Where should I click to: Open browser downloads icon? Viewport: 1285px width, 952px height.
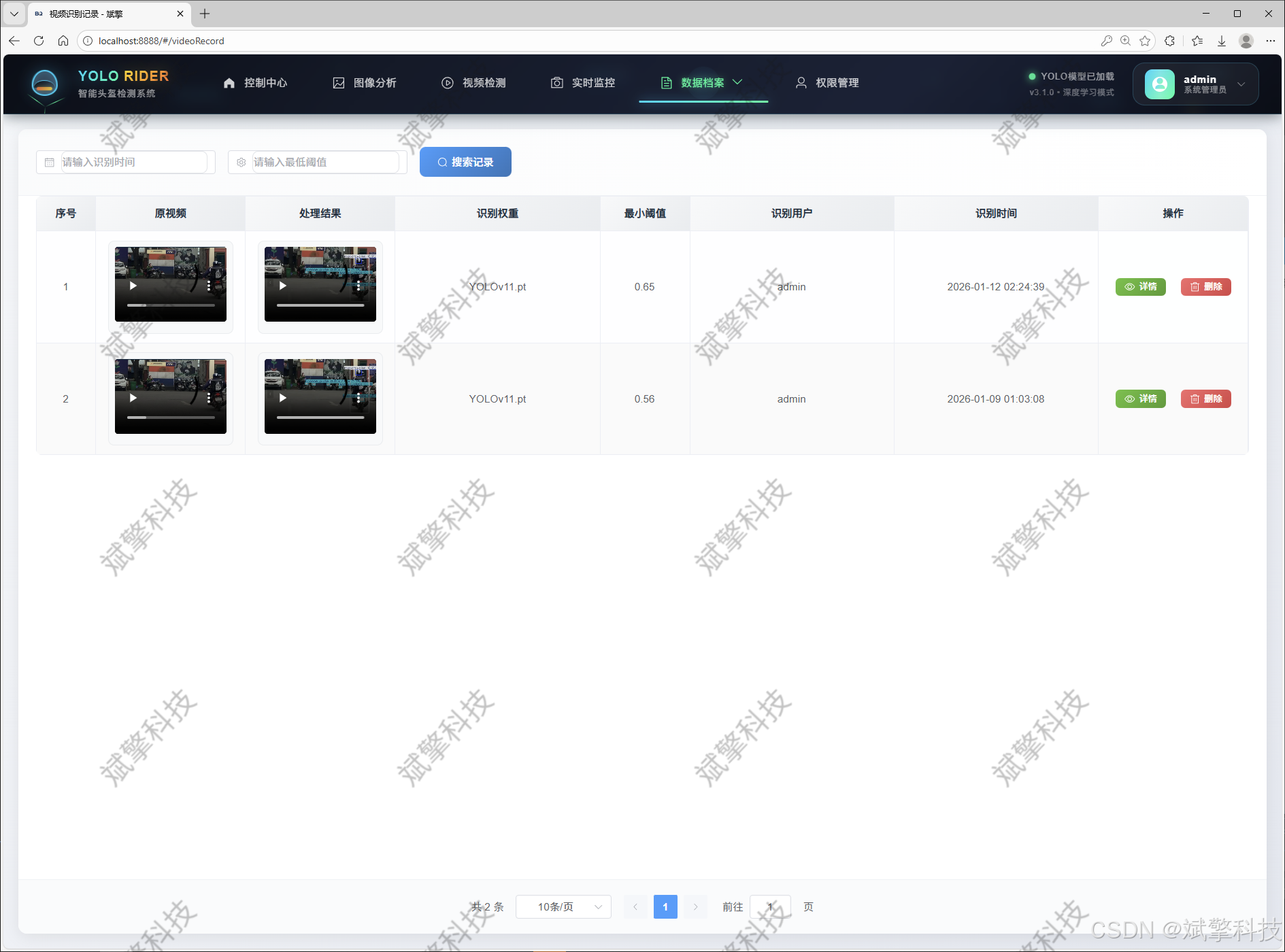tap(1222, 41)
